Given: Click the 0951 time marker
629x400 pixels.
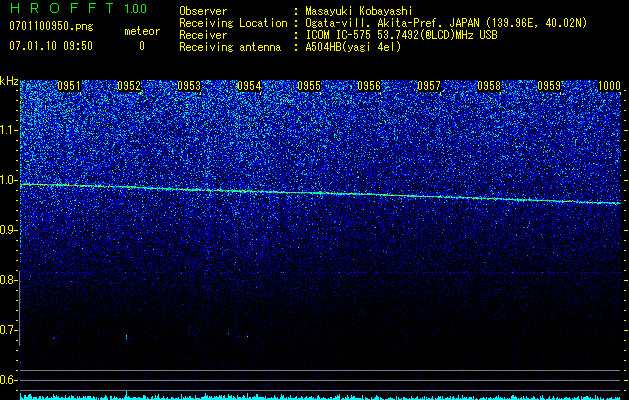Looking at the screenshot, I should click(x=69, y=86).
